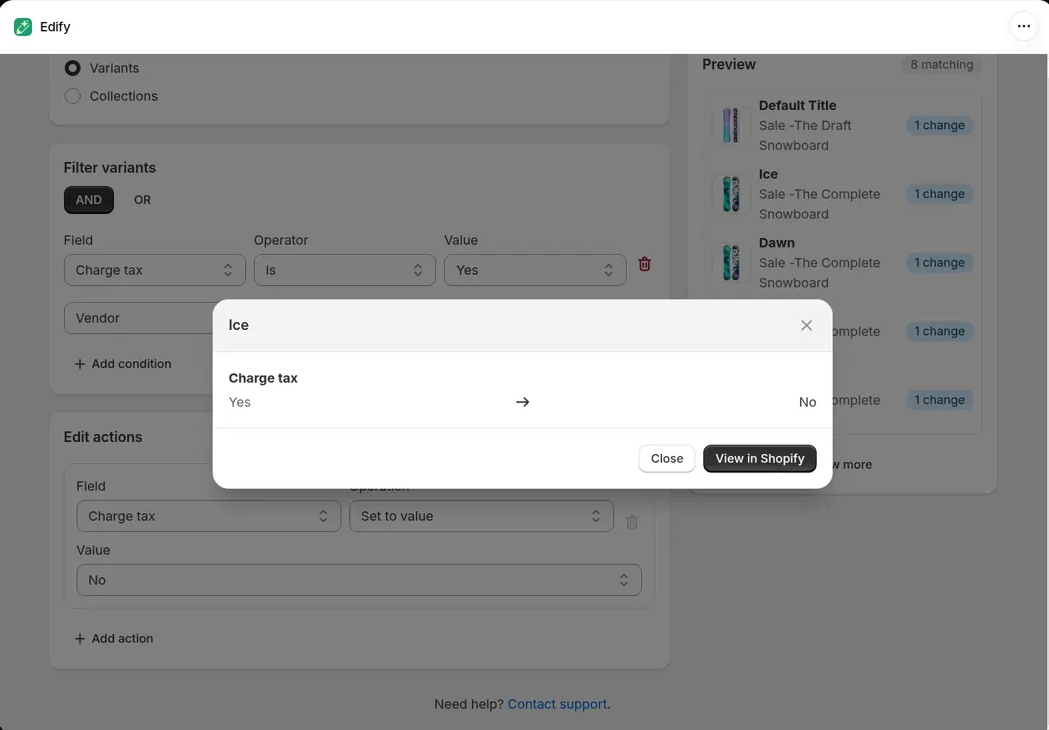Click the Dawn variant name
Image resolution: width=1049 pixels, height=730 pixels.
click(777, 243)
